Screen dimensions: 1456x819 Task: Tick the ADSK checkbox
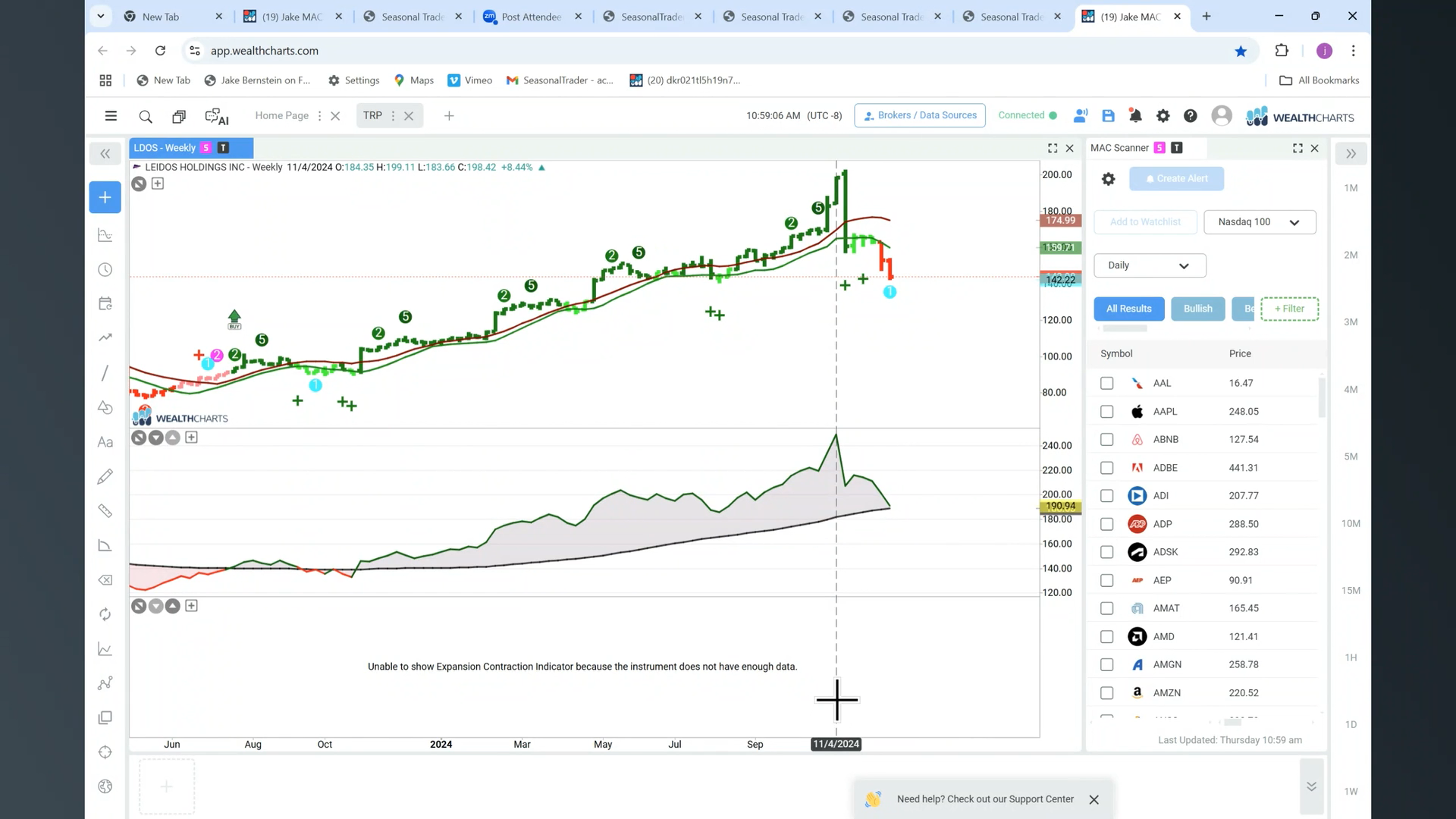pyautogui.click(x=1107, y=552)
